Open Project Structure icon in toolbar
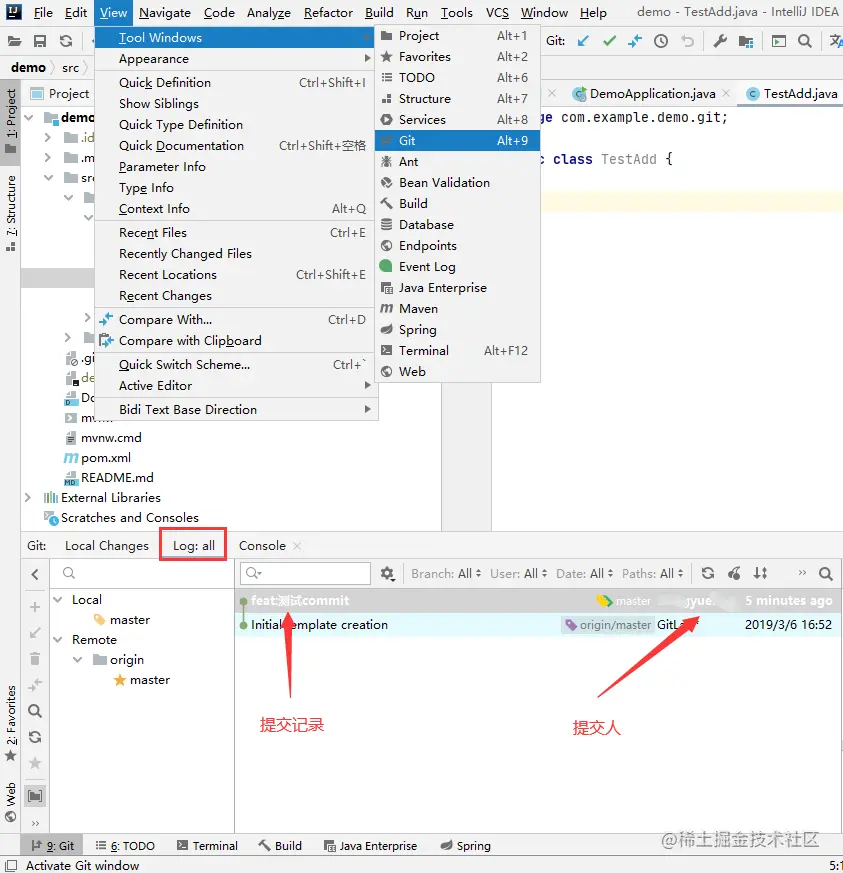 pyautogui.click(x=746, y=41)
